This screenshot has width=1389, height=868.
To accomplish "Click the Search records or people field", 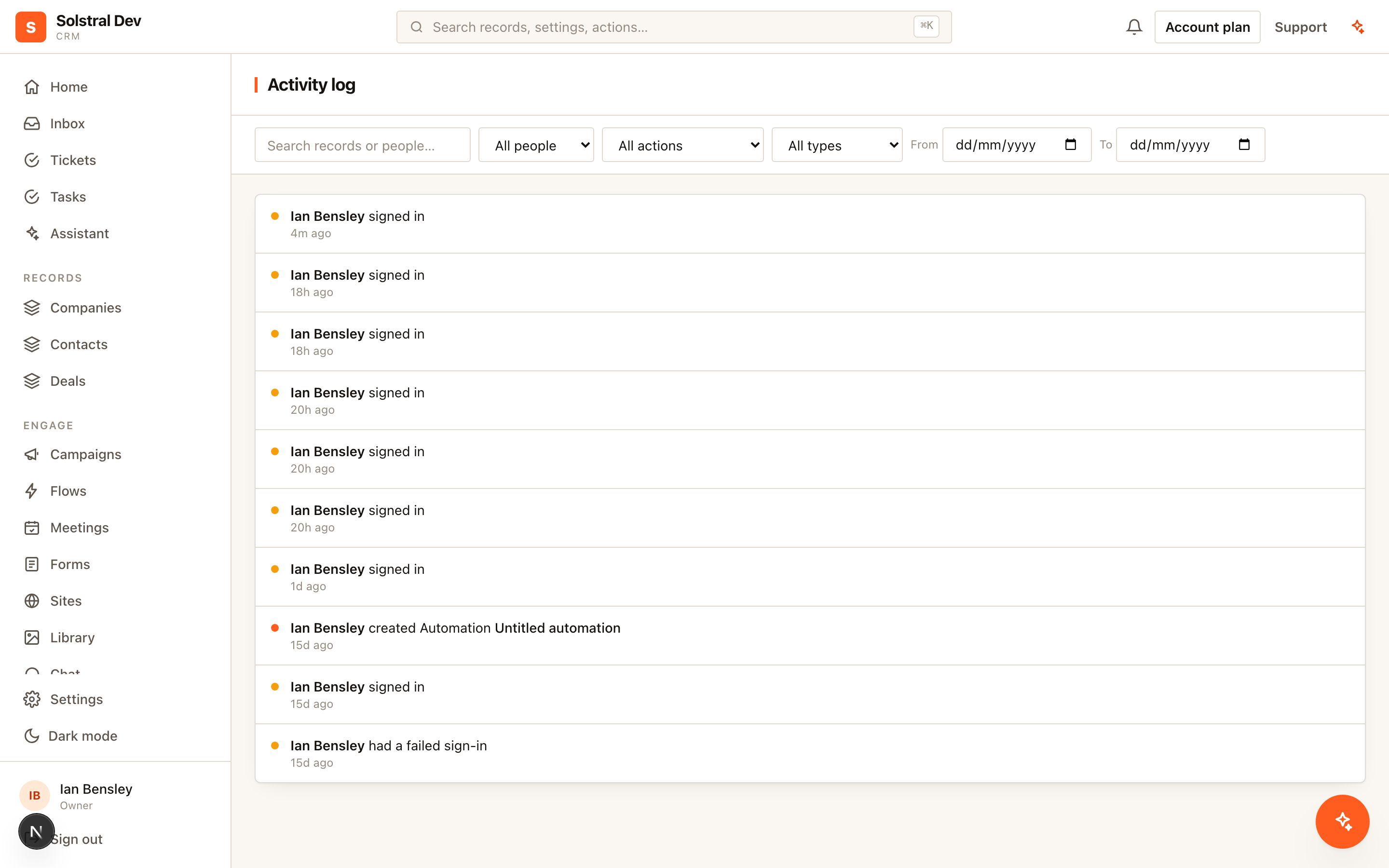I will click(x=362, y=145).
